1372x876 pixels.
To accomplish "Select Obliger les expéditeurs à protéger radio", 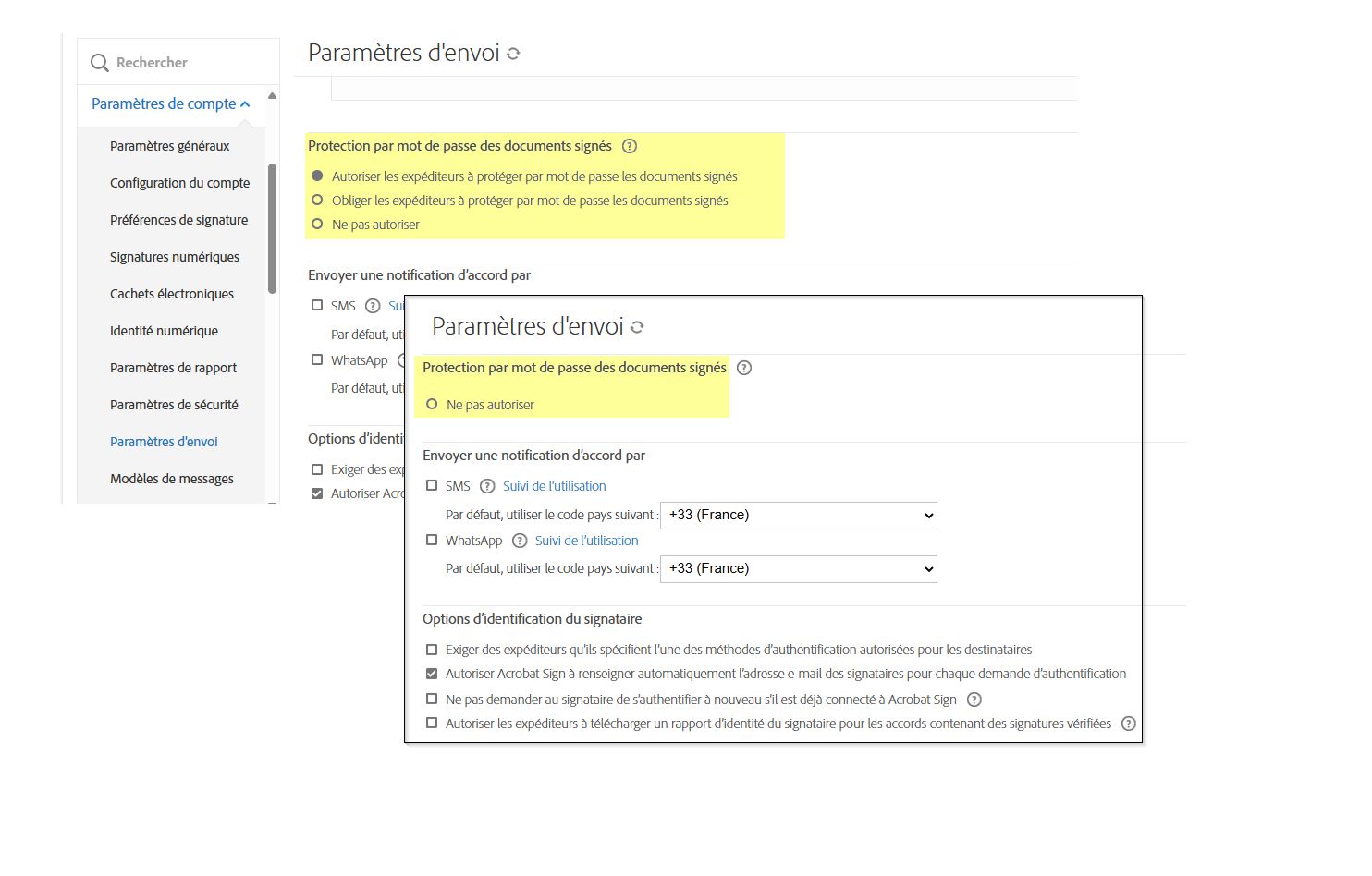I will [317, 200].
